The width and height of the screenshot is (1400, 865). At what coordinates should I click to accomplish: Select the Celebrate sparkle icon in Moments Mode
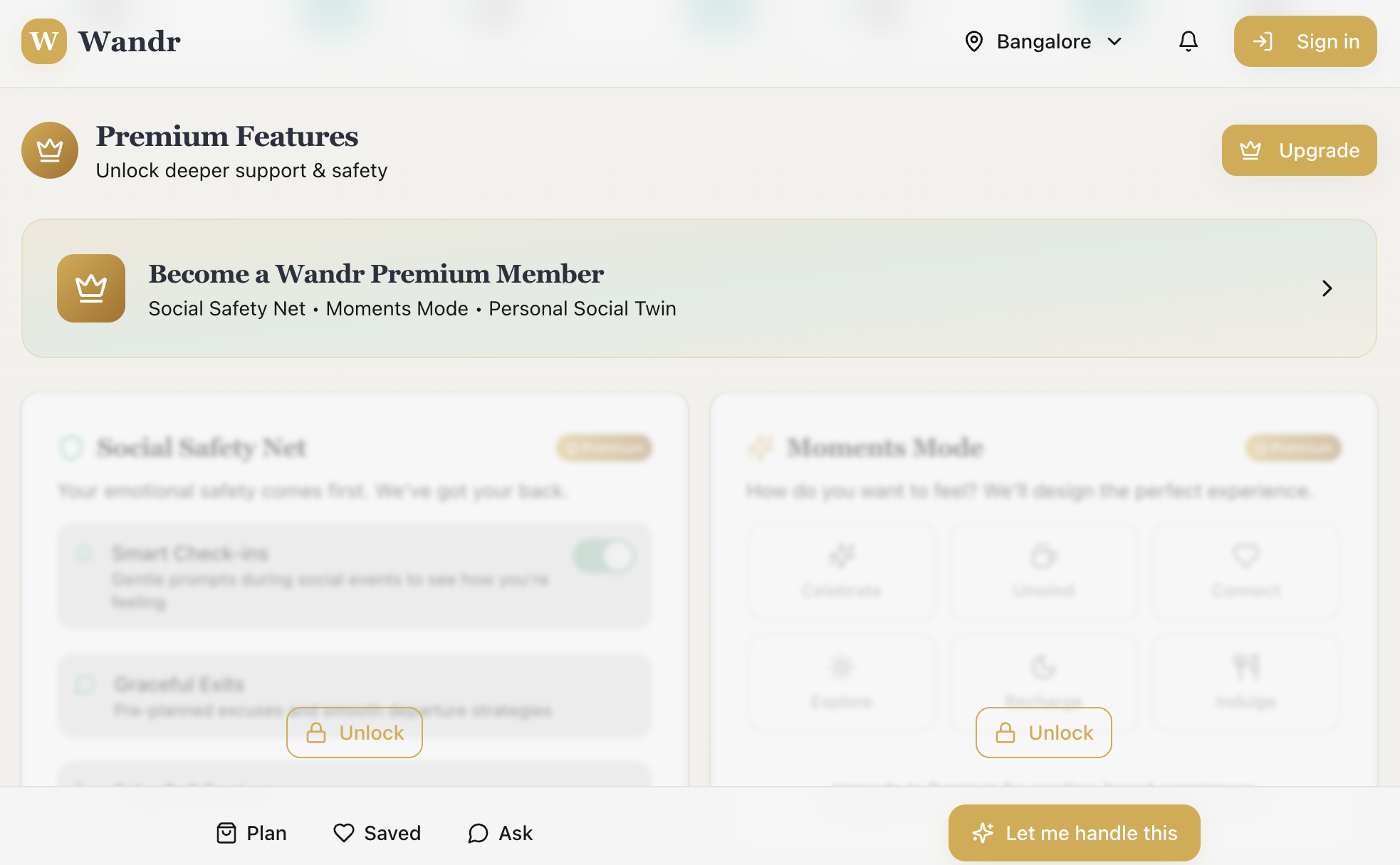pyautogui.click(x=841, y=556)
